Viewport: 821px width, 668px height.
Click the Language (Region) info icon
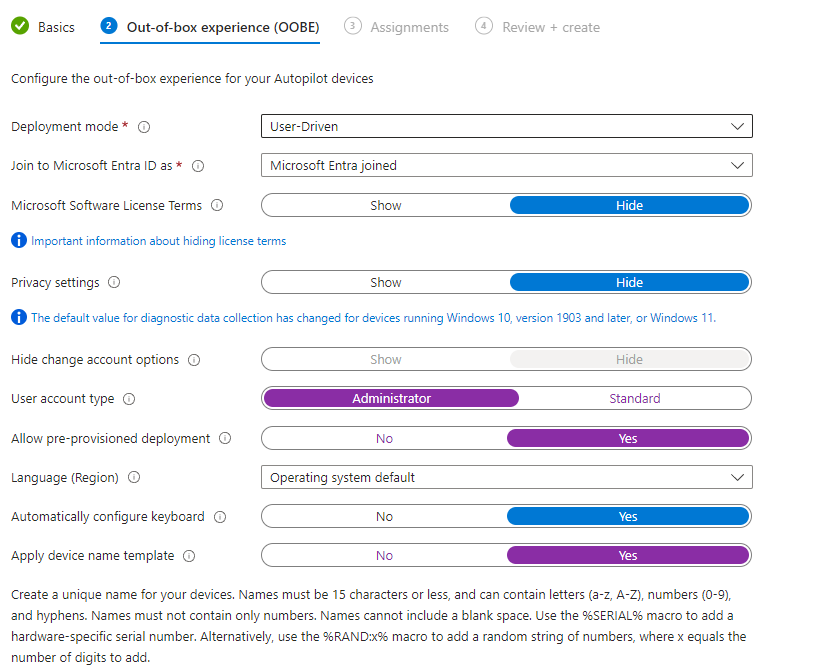pyautogui.click(x=134, y=477)
